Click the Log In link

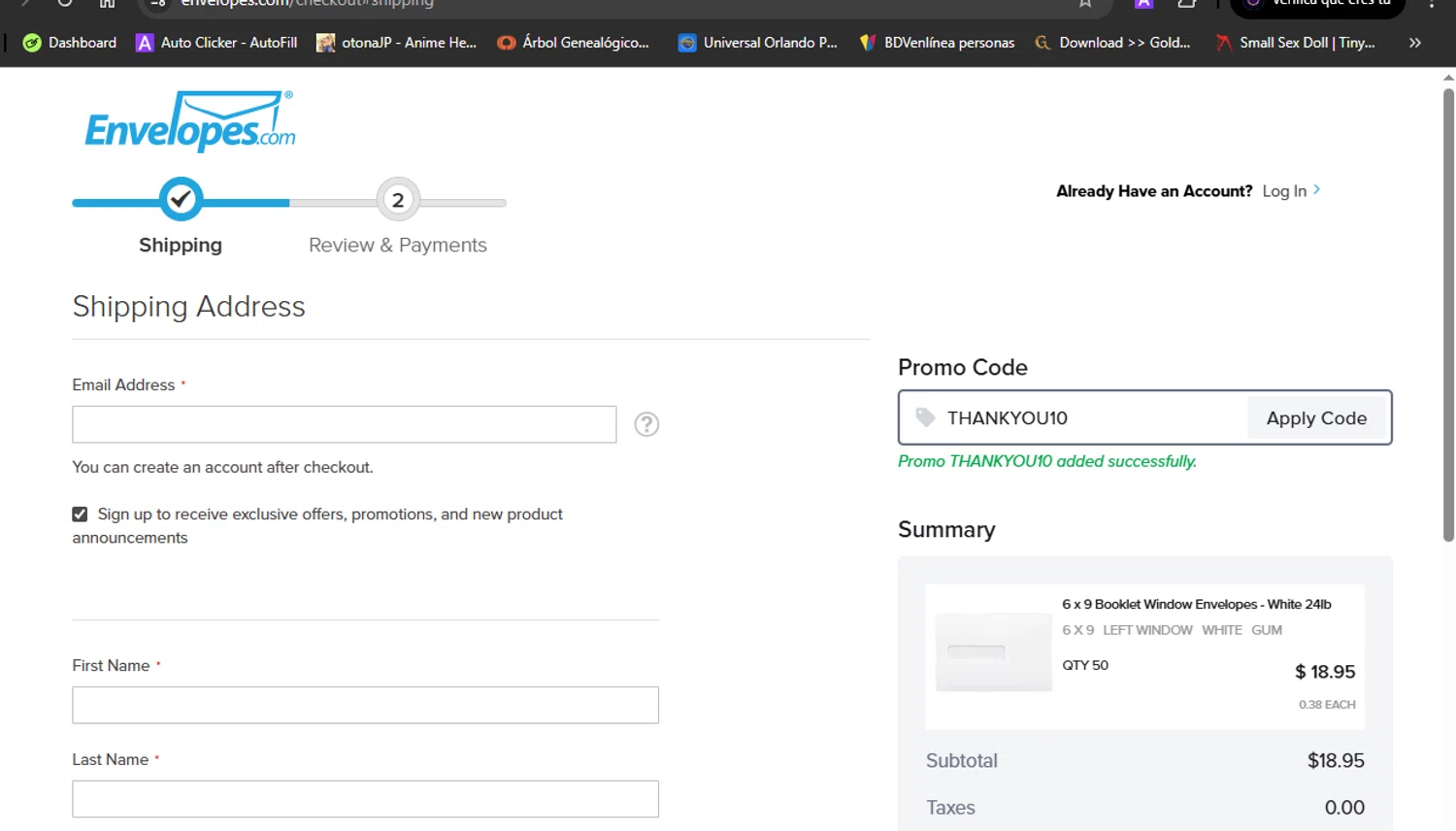(x=1283, y=191)
